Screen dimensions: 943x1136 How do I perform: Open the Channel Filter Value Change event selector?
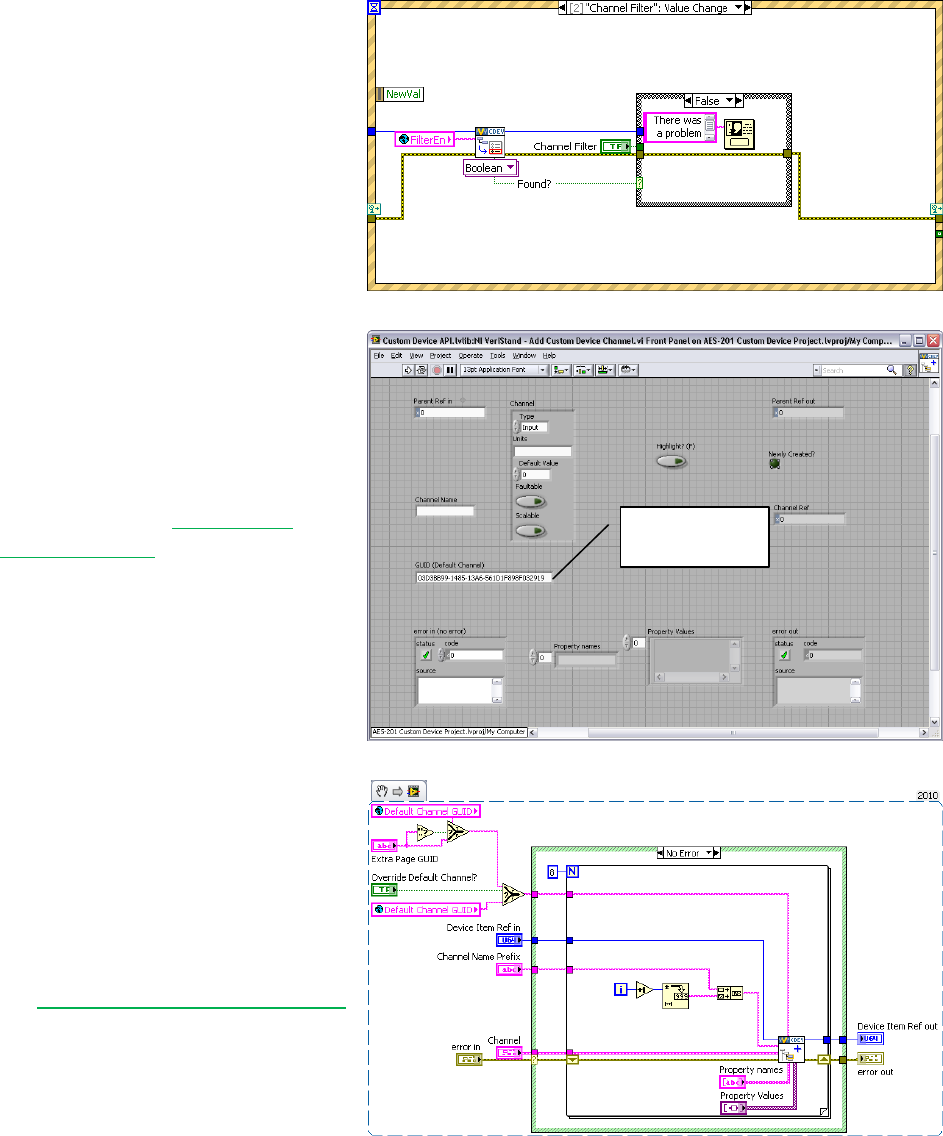pos(655,7)
